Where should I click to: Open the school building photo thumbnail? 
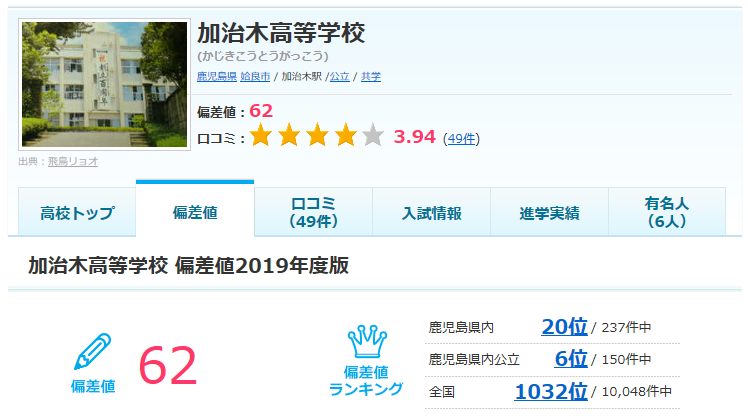coord(104,84)
